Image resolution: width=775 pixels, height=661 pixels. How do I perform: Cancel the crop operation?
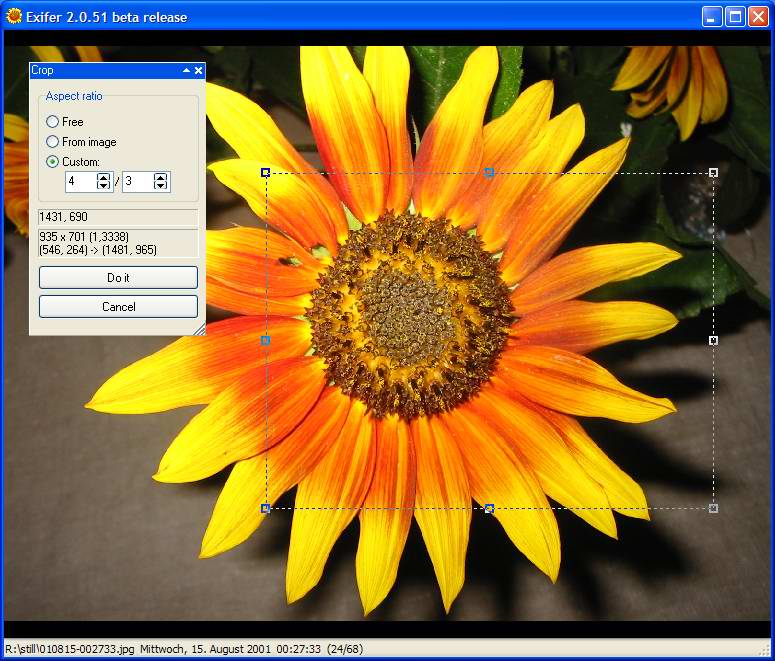(x=118, y=307)
